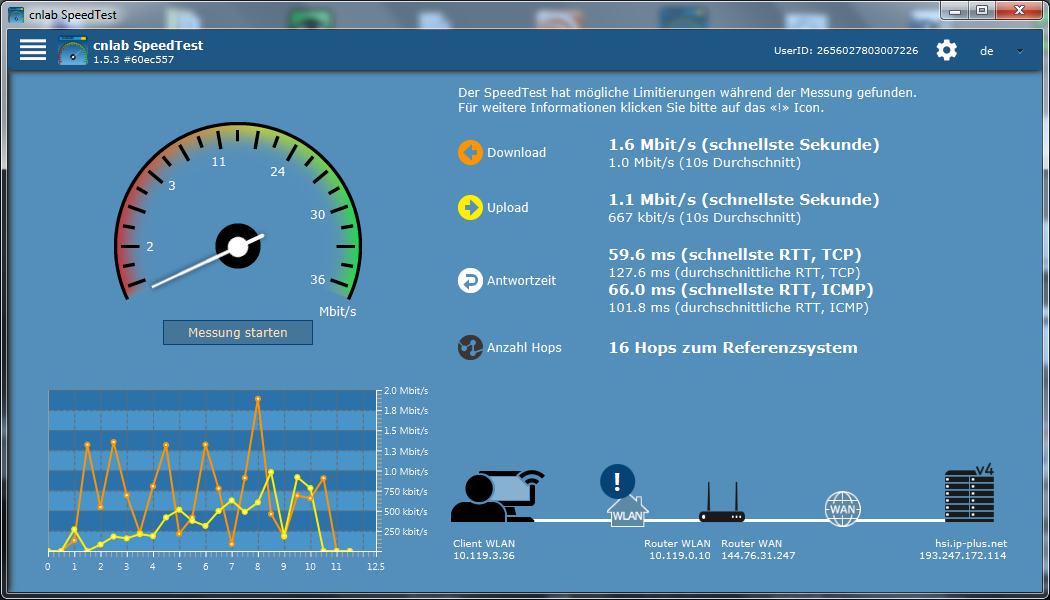Click '59.6 ms (schnellste RTT, TCP)' value

[735, 254]
